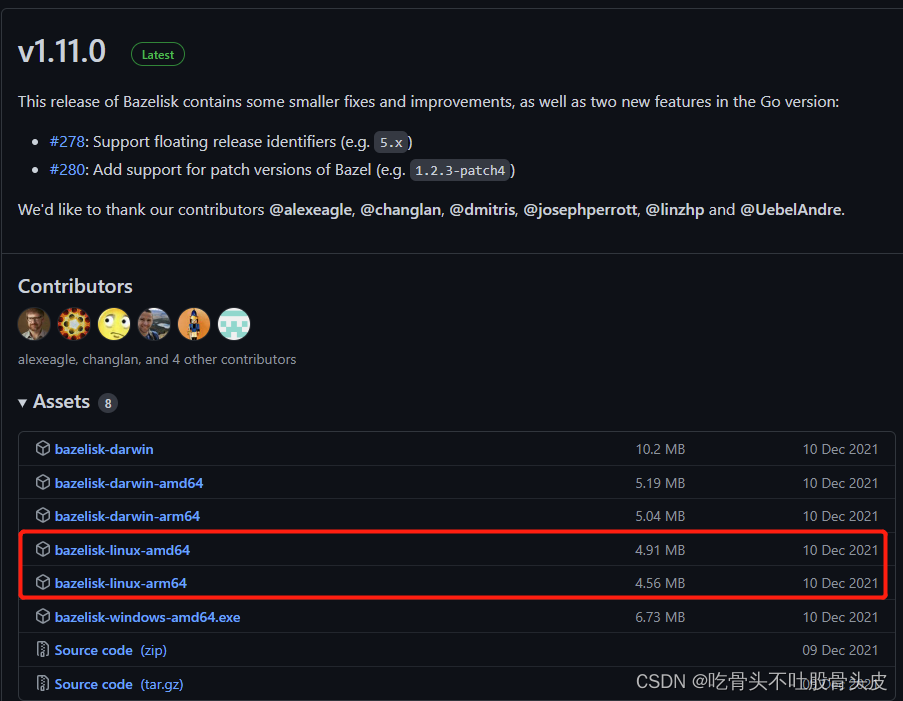903x701 pixels.
Task: Open the orange rocket contributor avatar
Action: point(194,324)
